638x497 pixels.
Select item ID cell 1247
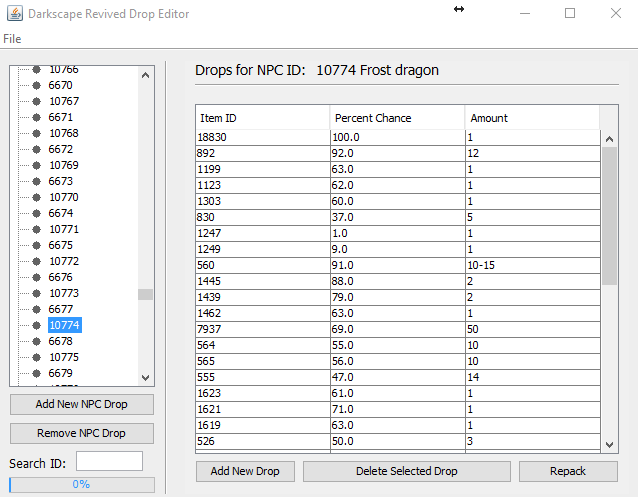pos(263,233)
